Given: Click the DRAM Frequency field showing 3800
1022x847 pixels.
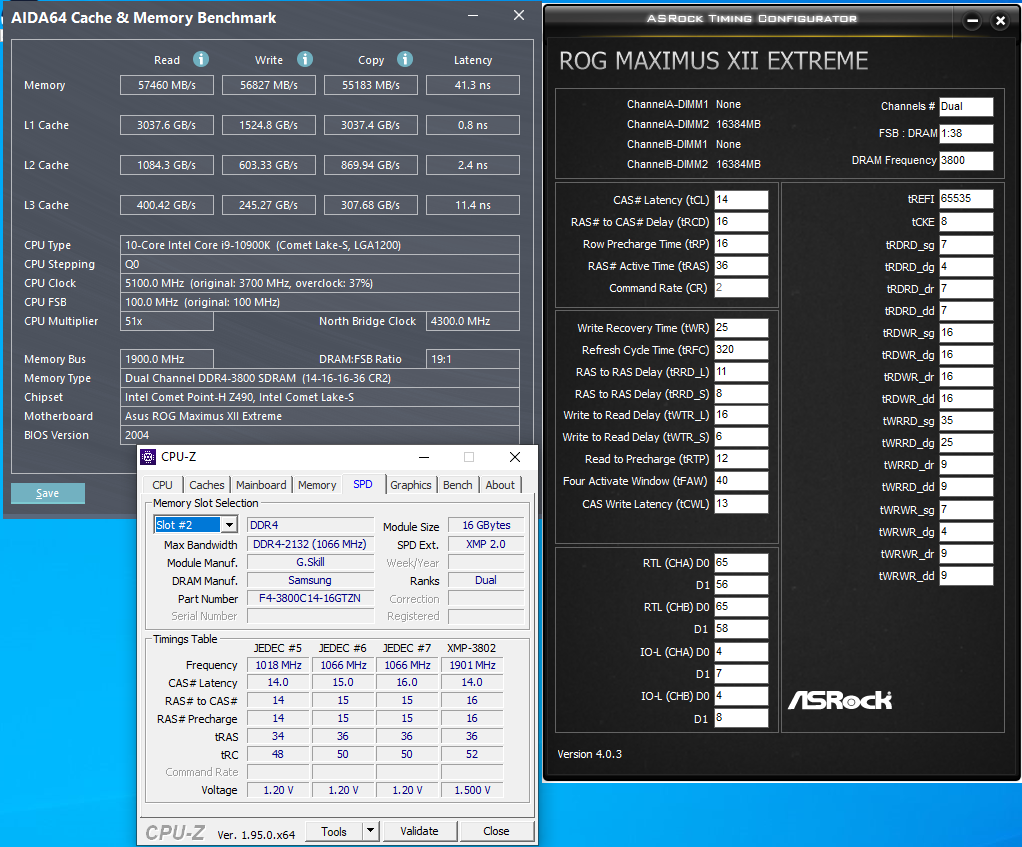Looking at the screenshot, I should click(966, 160).
